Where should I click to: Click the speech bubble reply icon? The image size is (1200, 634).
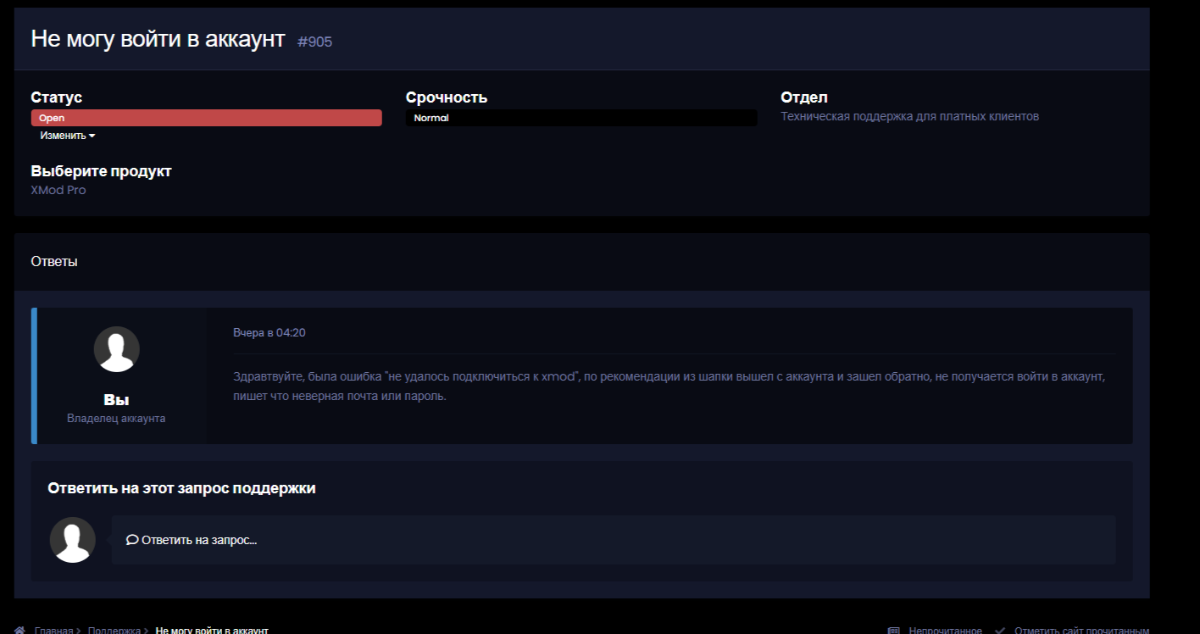pos(132,540)
